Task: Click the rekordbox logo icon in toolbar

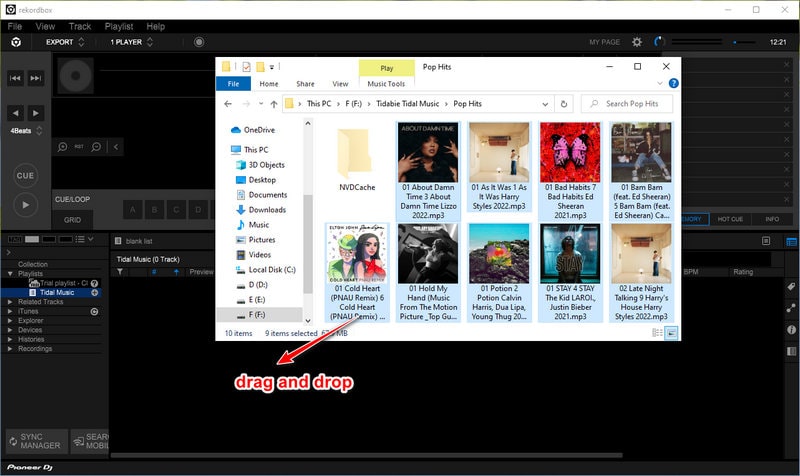Action: (x=16, y=42)
